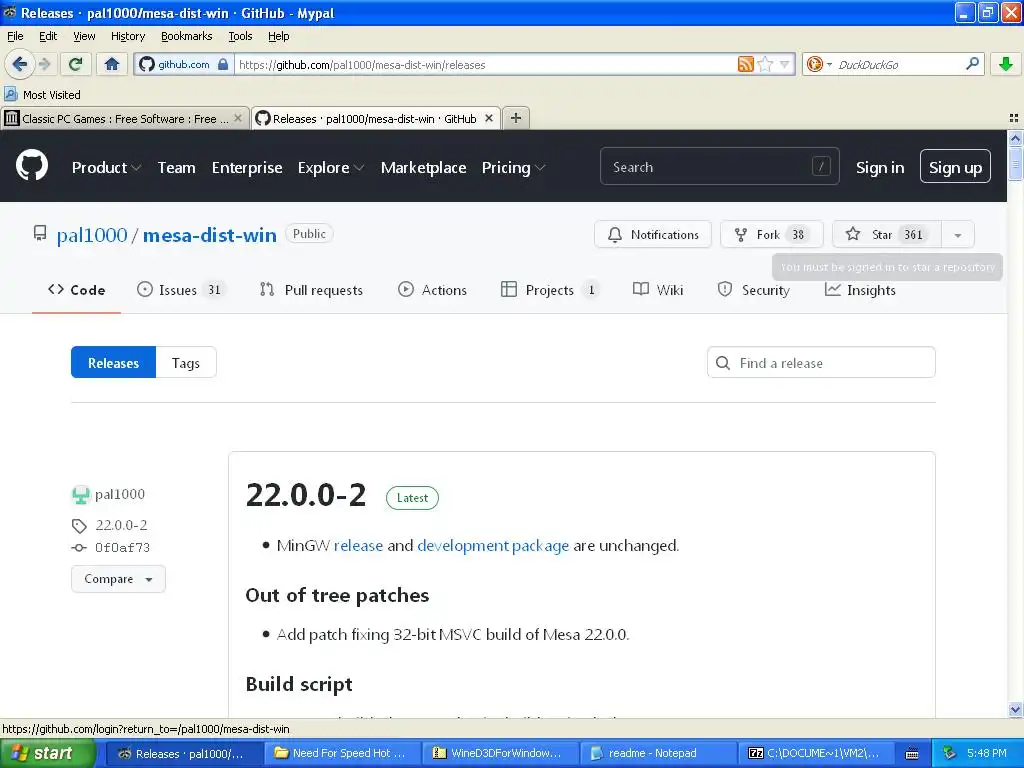
Task: Expand the Explore dropdown
Action: pos(330,168)
